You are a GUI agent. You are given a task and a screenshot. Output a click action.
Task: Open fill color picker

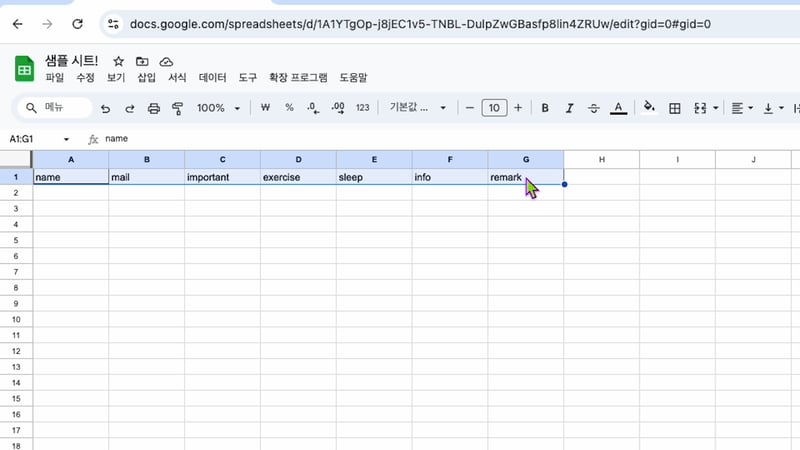(649, 107)
